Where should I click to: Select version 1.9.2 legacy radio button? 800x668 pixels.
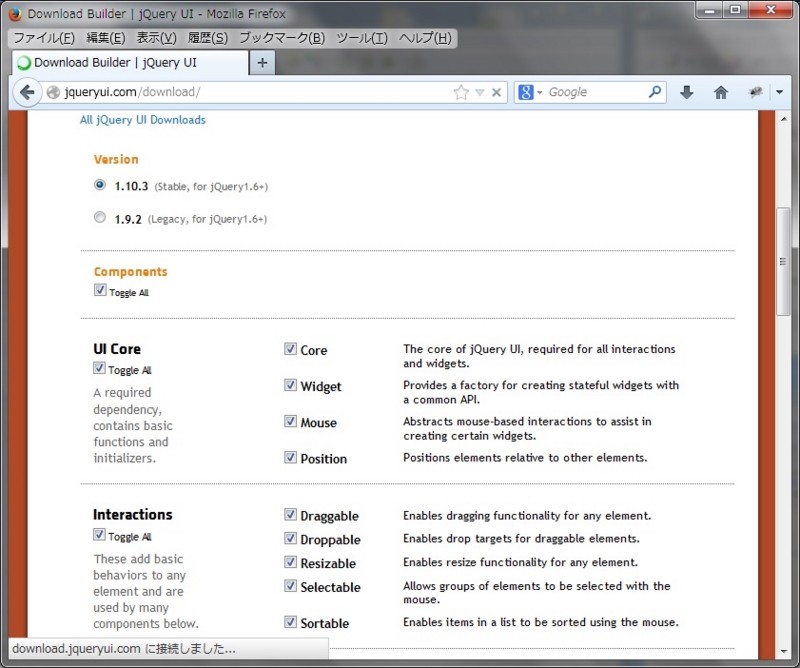(100, 217)
